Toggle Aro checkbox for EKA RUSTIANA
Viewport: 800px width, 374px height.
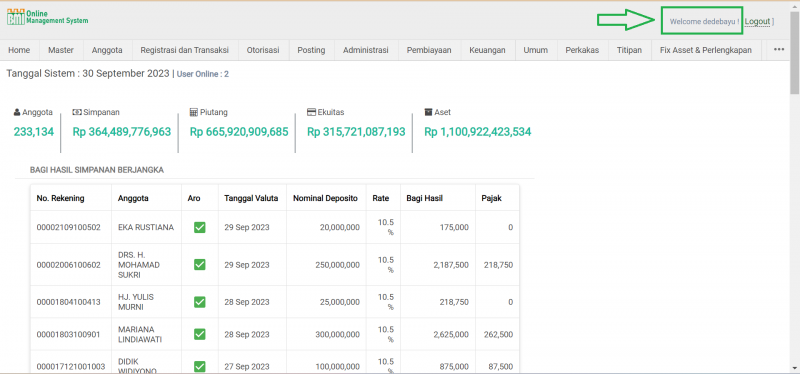(199, 228)
